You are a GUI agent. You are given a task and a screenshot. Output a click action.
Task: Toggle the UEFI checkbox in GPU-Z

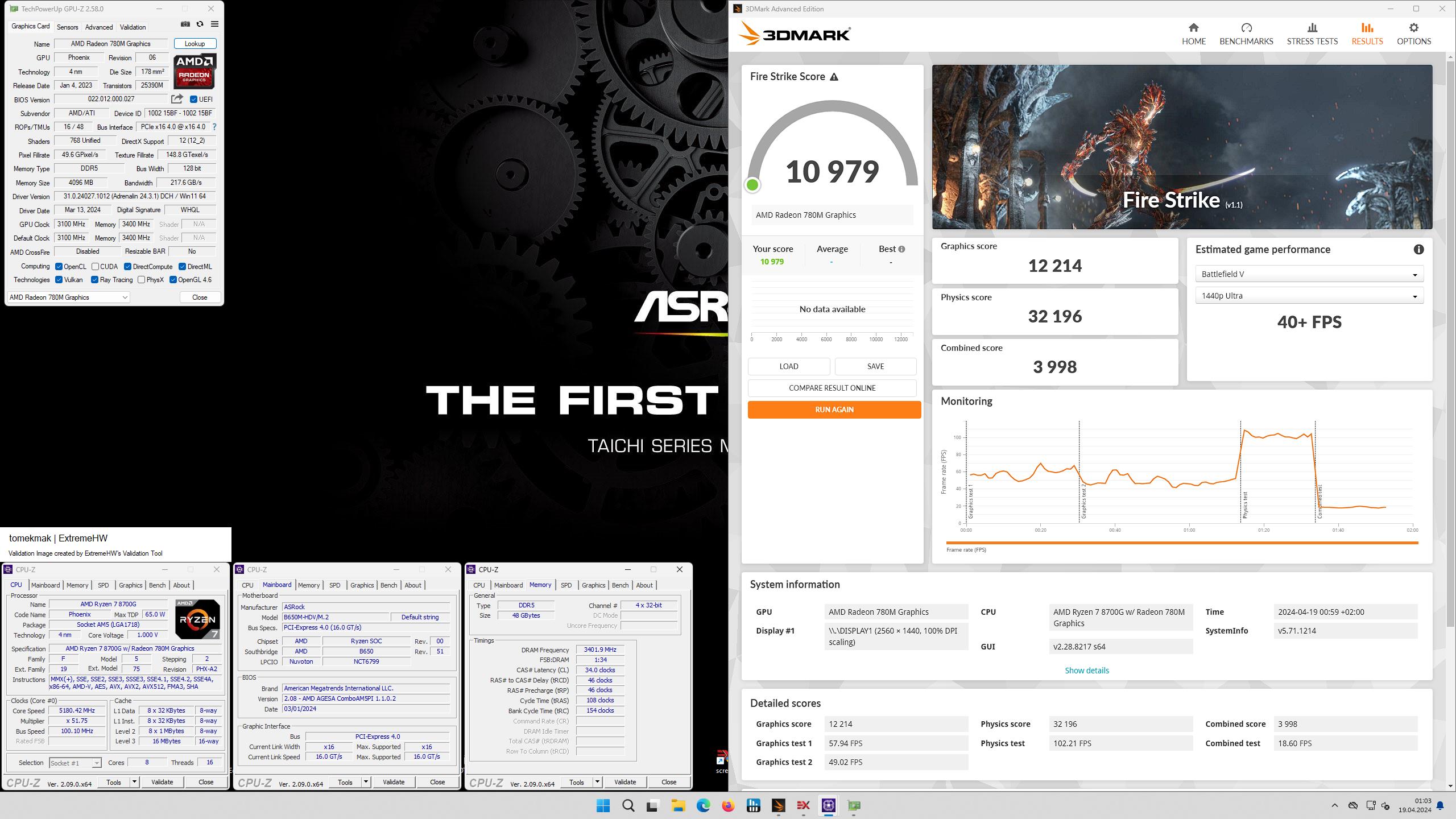(193, 99)
